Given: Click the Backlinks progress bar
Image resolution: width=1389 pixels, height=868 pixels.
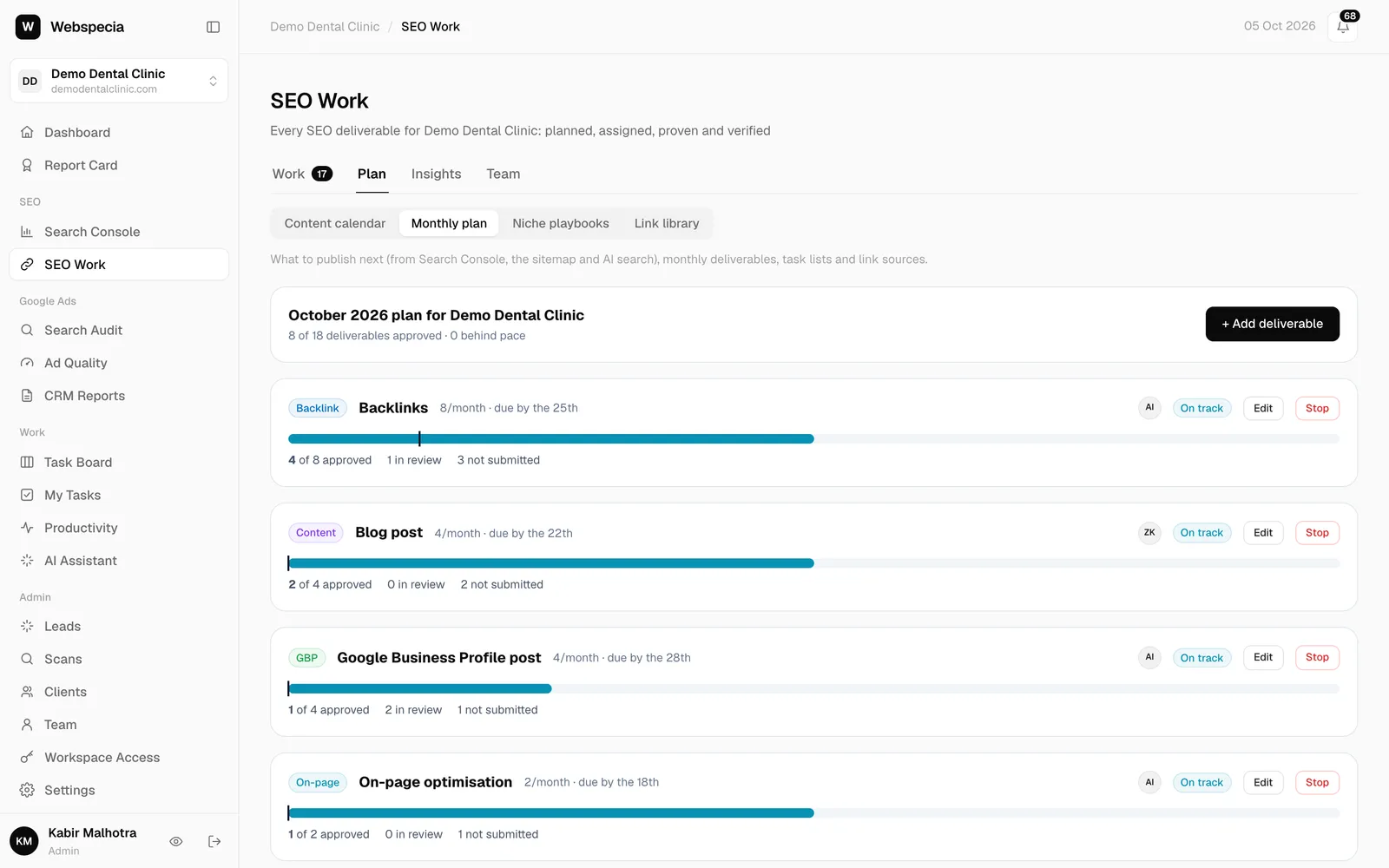Looking at the screenshot, I should click(813, 439).
